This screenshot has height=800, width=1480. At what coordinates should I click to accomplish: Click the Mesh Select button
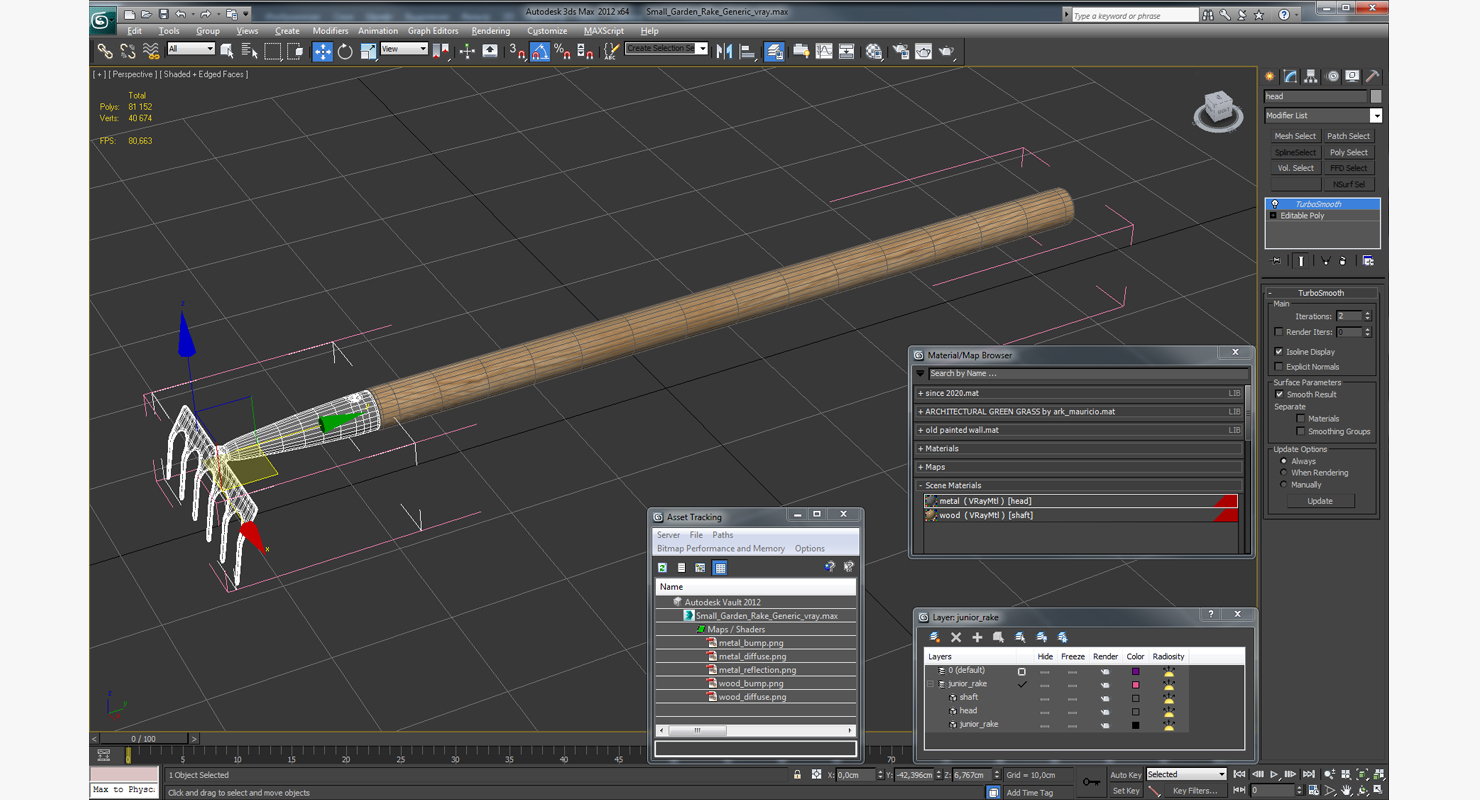[x=1295, y=137]
